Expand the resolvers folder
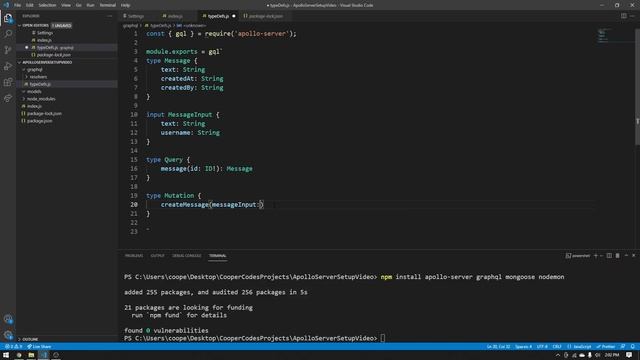Screen dimensions: 640x360 tap(67, 77)
